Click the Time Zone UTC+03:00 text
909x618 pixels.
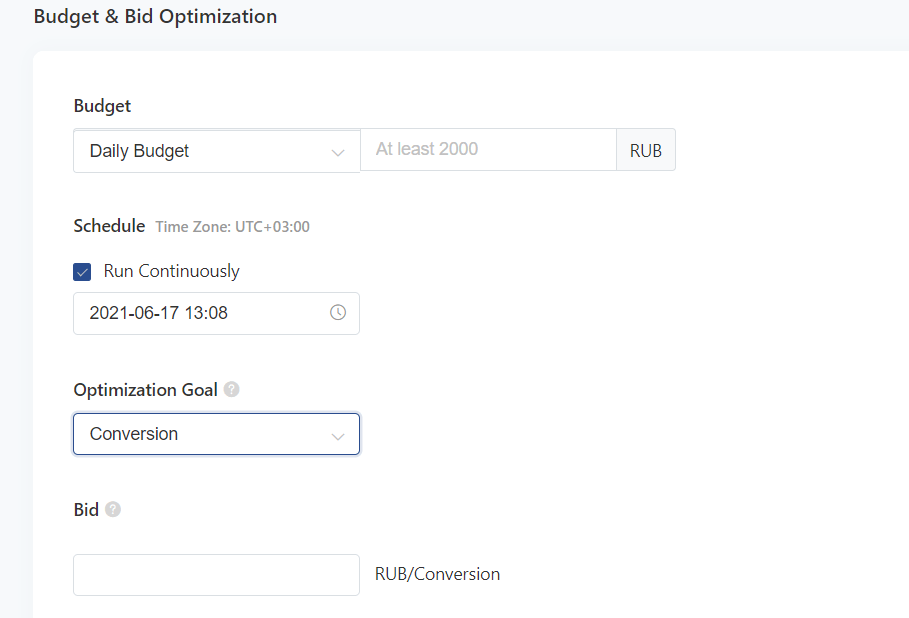[232, 227]
